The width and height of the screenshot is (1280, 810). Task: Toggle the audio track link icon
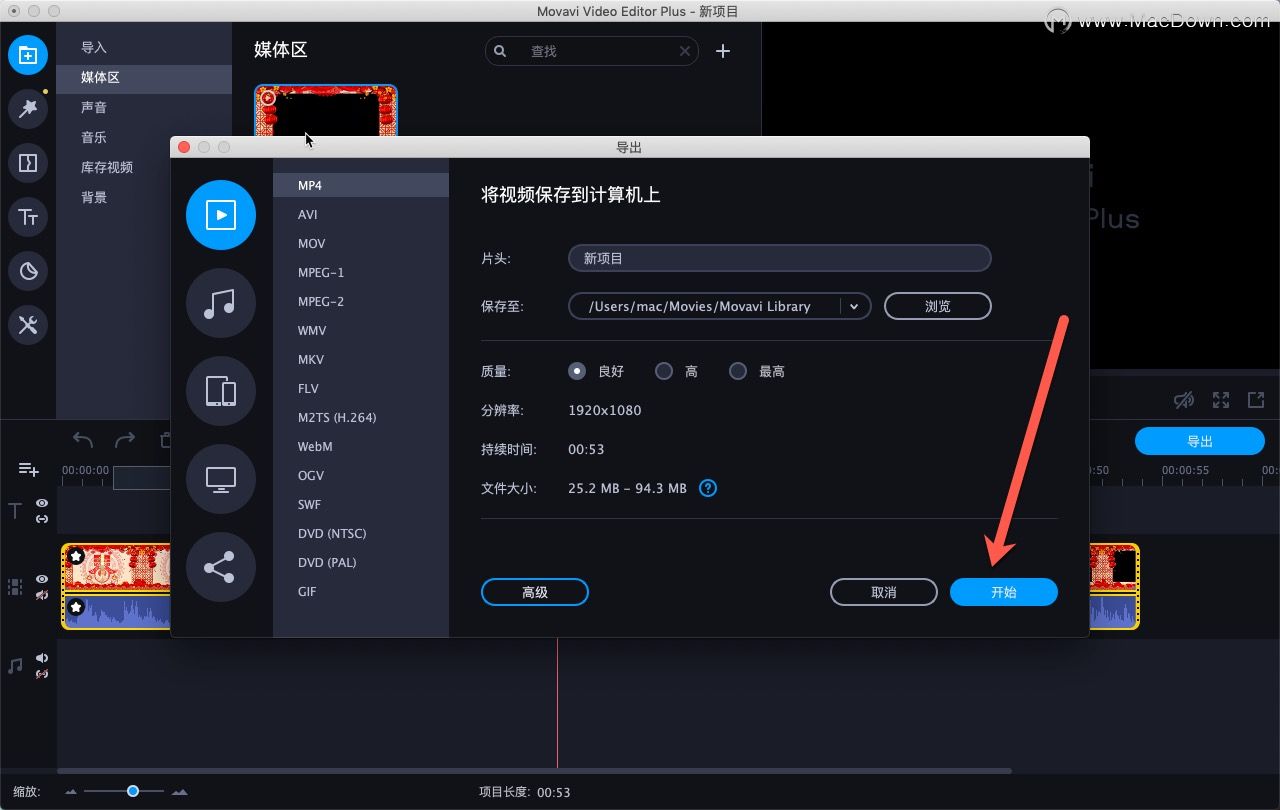(42, 674)
